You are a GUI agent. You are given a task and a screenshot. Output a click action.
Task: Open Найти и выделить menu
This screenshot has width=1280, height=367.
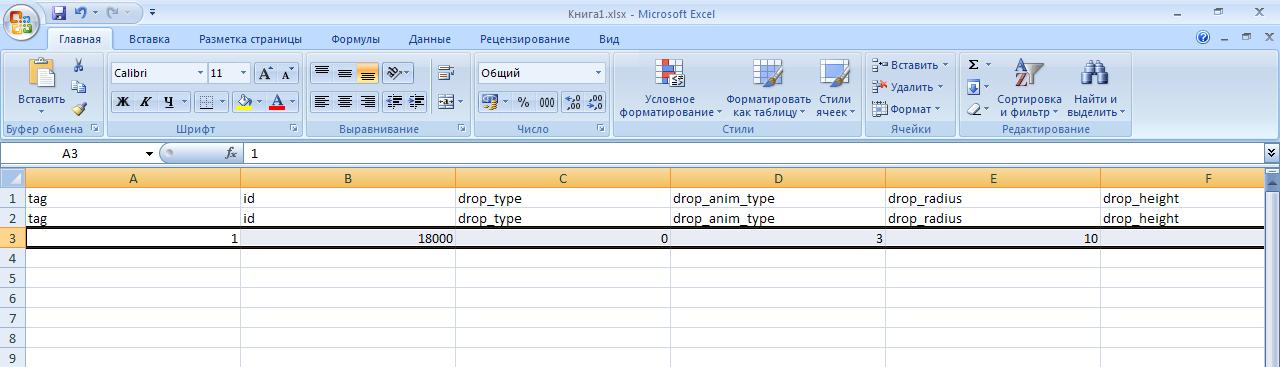(1095, 88)
